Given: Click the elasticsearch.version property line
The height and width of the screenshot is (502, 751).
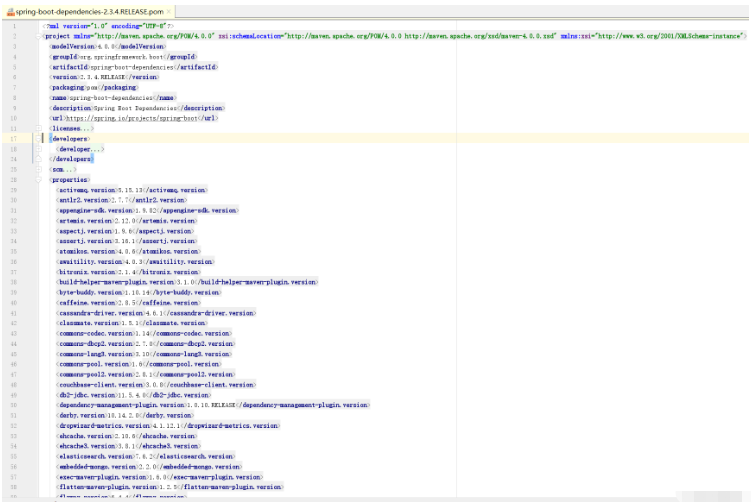Looking at the screenshot, I should coord(146,457).
